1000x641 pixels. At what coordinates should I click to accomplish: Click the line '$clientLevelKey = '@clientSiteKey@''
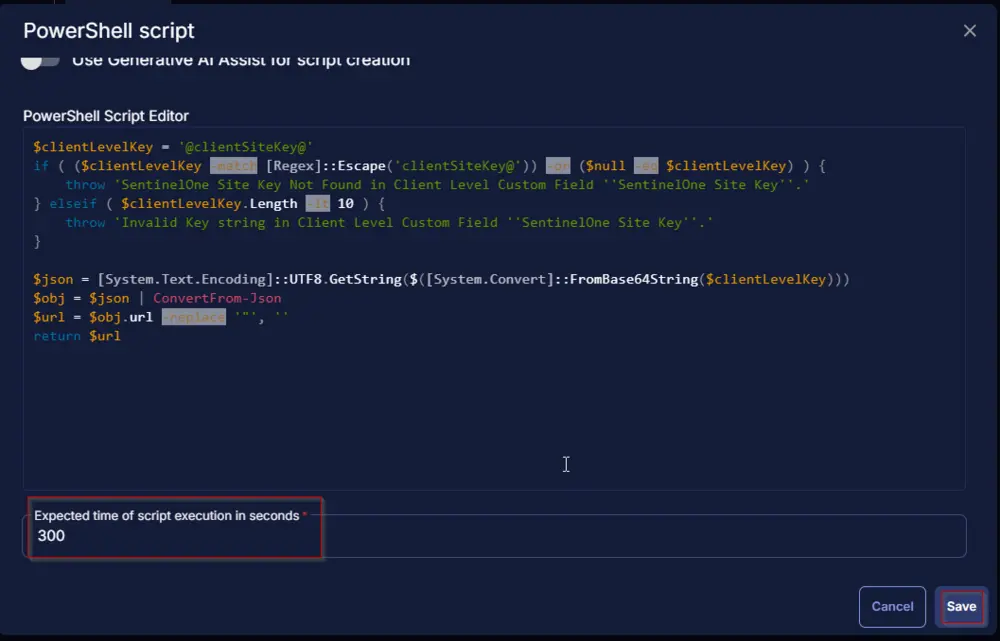173,147
